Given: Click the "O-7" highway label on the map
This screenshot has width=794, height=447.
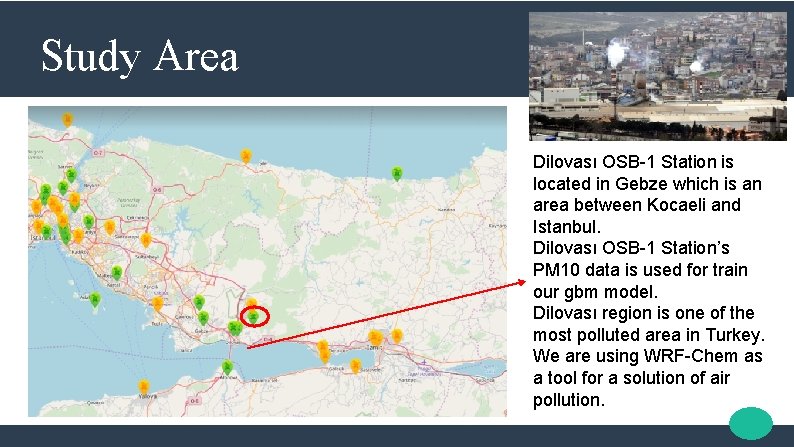Looking at the screenshot, I should click(x=98, y=152).
